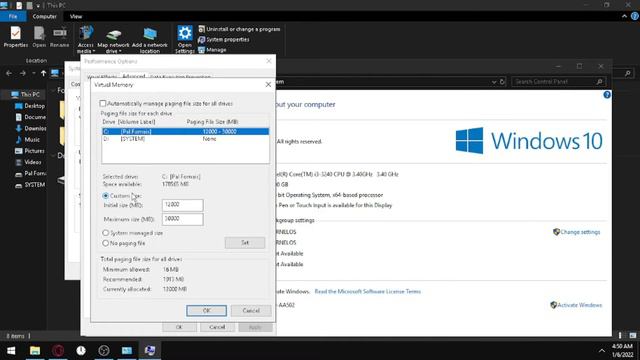This screenshot has height=360, width=640.
Task: Click Cancel in Virtual Memory dialog
Action: pyautogui.click(x=251, y=311)
